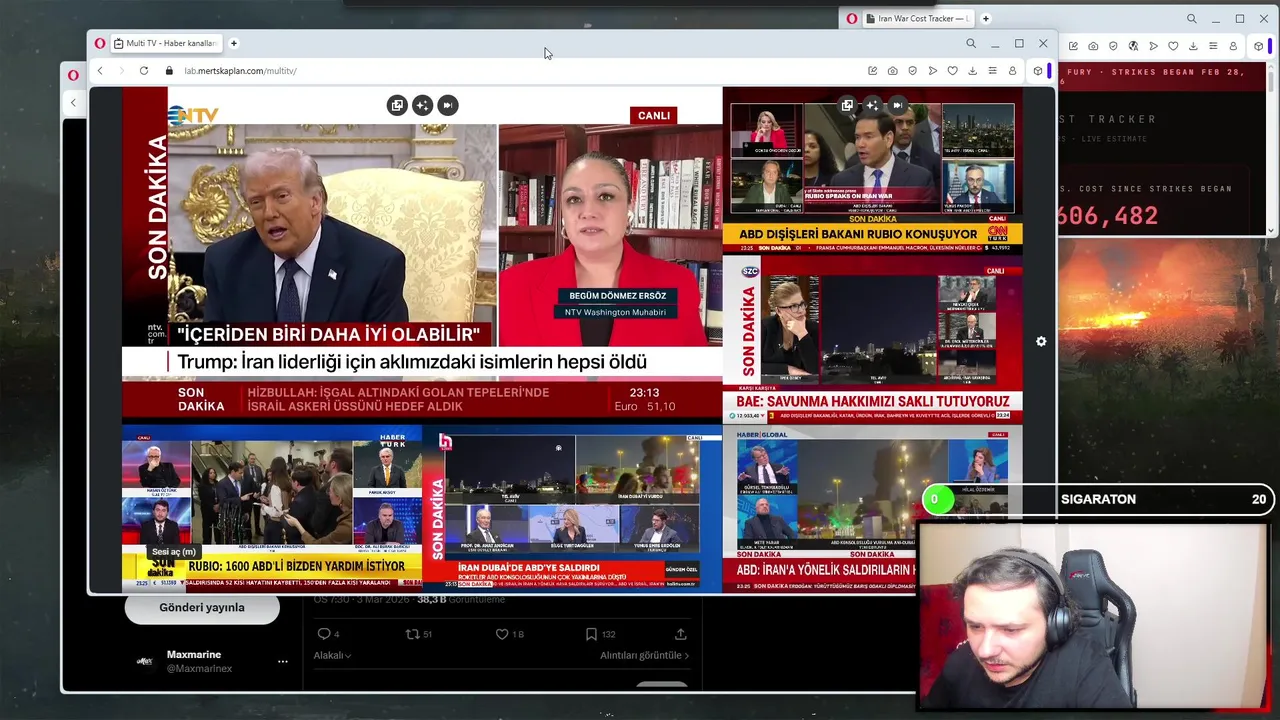Unmute via the Sesi aç (m) button
1280x720 pixels.
[x=174, y=552]
